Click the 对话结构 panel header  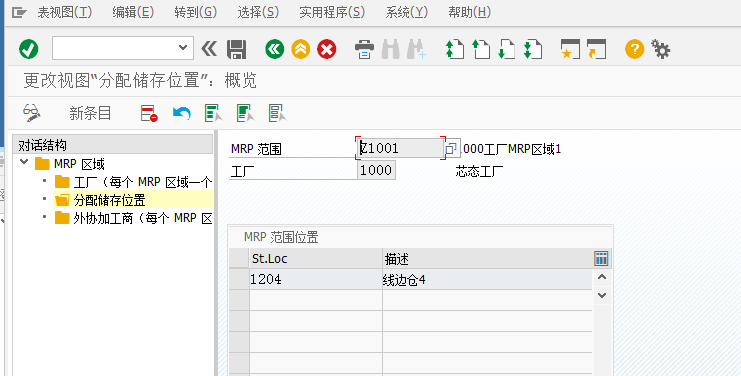tap(112, 145)
